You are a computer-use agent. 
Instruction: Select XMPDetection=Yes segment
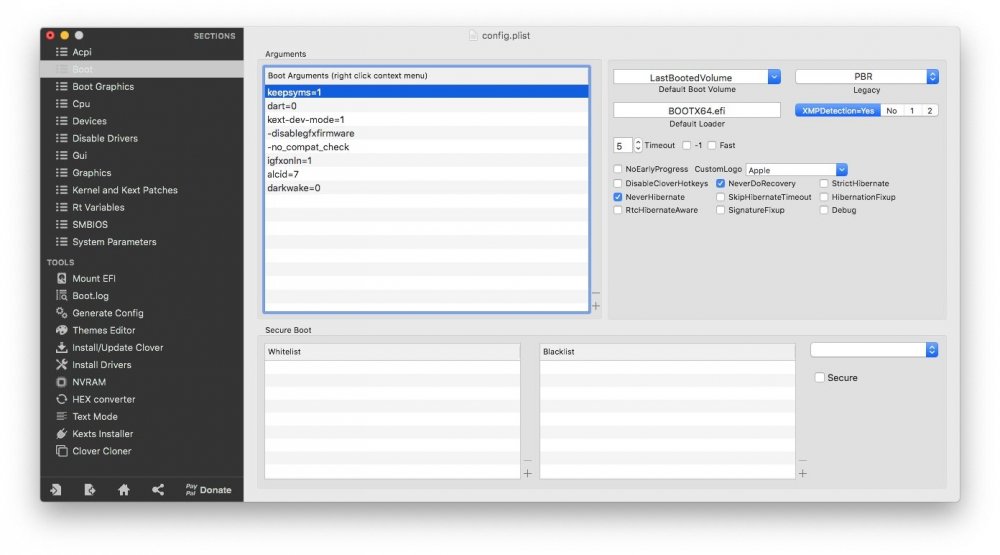tap(837, 110)
